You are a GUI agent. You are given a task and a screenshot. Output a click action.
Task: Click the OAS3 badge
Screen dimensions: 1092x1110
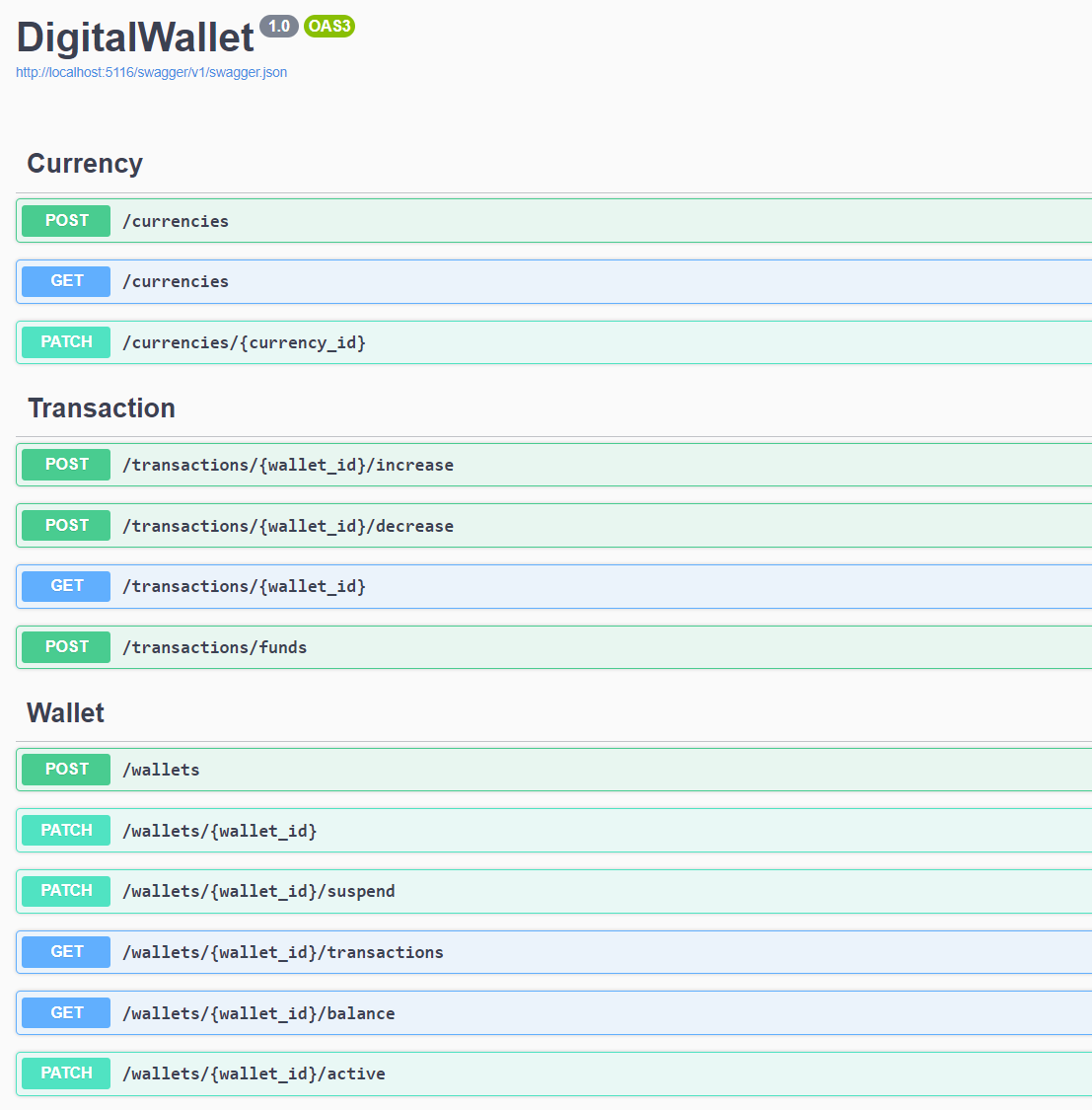[329, 27]
